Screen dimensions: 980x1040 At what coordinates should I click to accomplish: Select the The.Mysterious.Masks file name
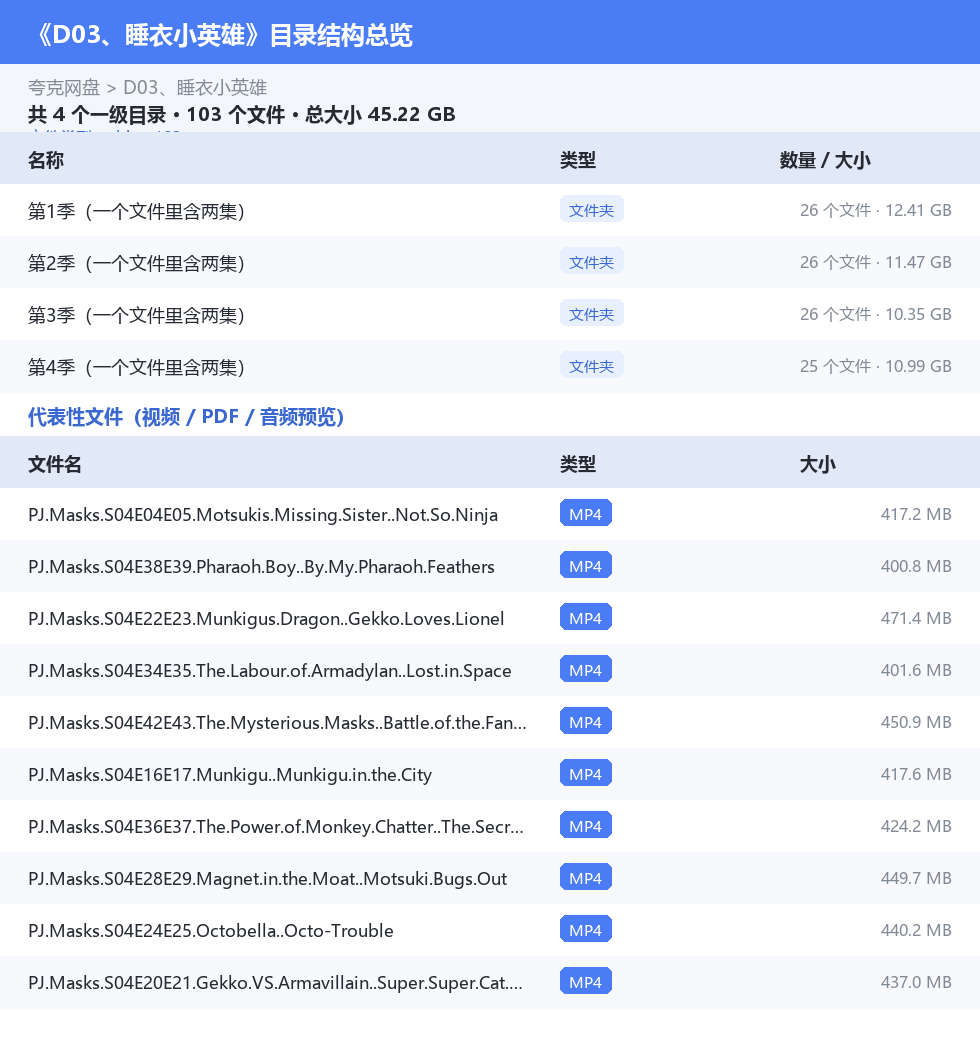pyautogui.click(x=277, y=723)
